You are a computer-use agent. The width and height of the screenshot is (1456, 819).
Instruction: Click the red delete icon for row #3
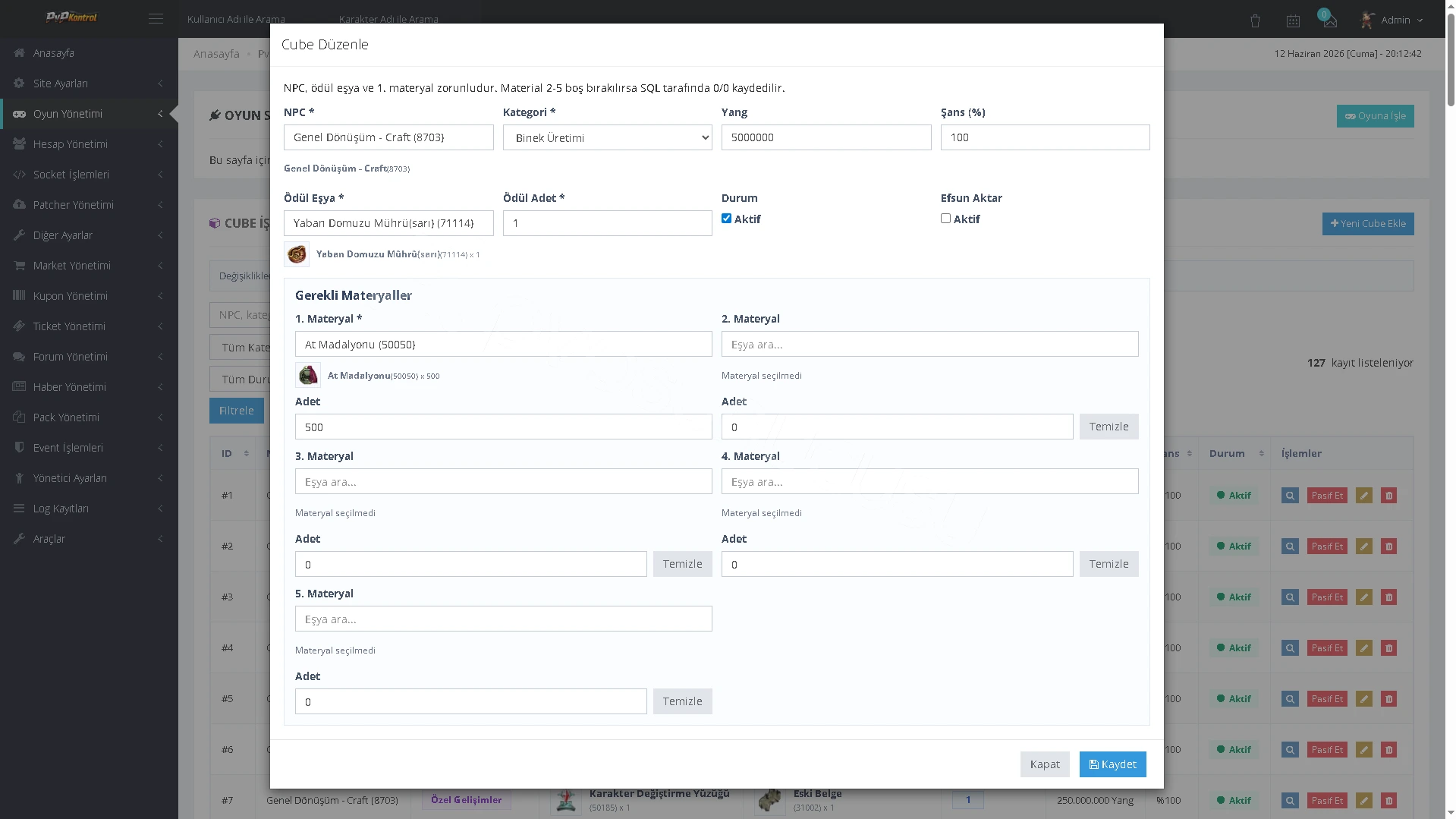point(1389,597)
